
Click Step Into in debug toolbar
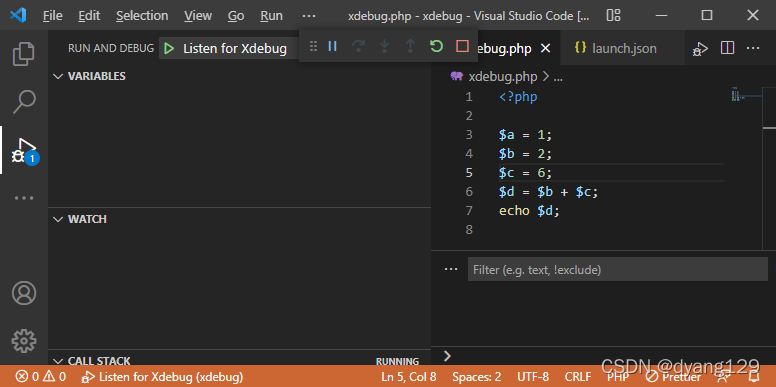(x=385, y=47)
